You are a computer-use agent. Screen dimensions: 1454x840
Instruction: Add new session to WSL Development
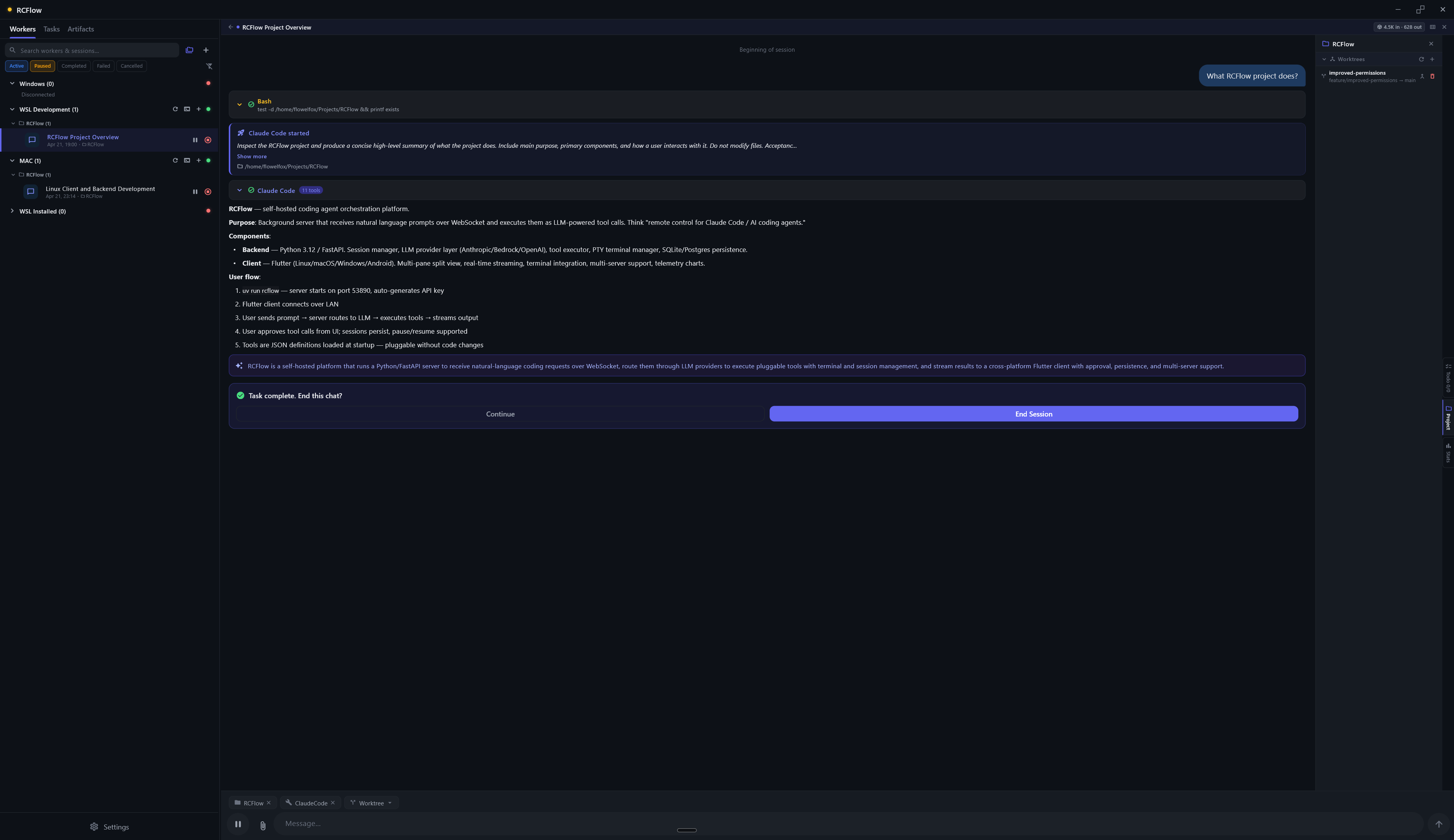(198, 109)
